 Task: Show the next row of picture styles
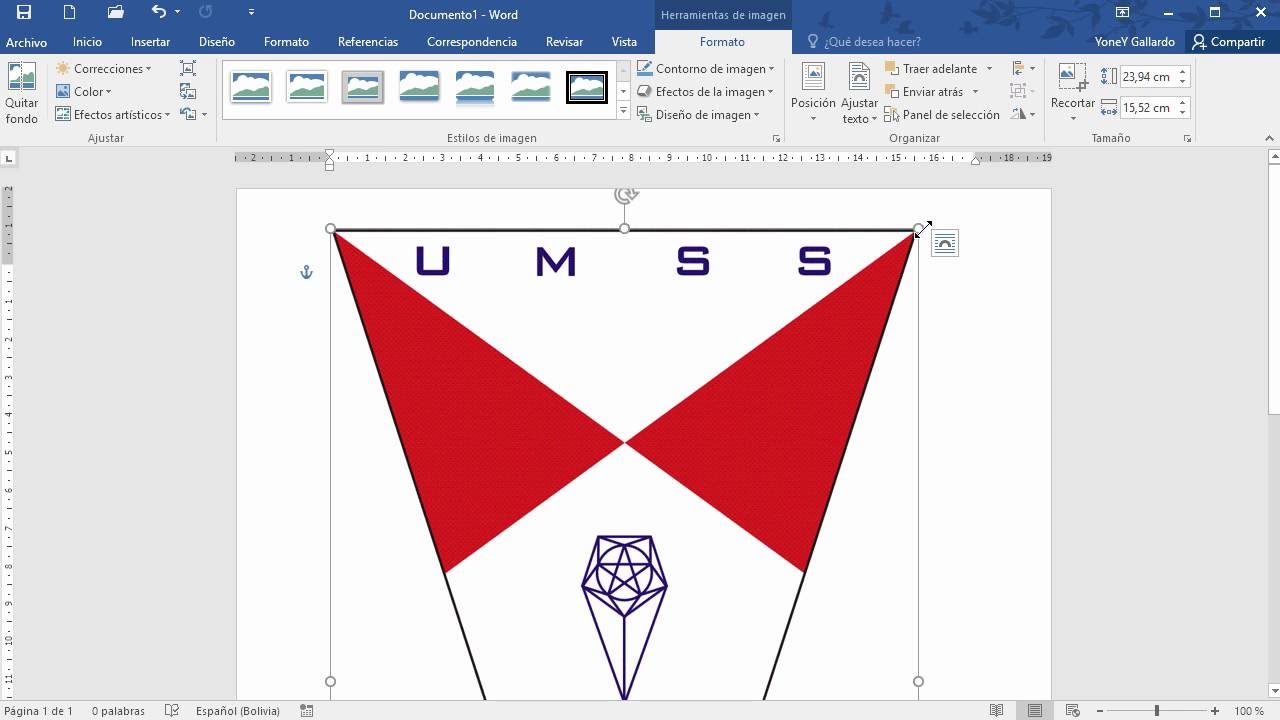coord(623,91)
